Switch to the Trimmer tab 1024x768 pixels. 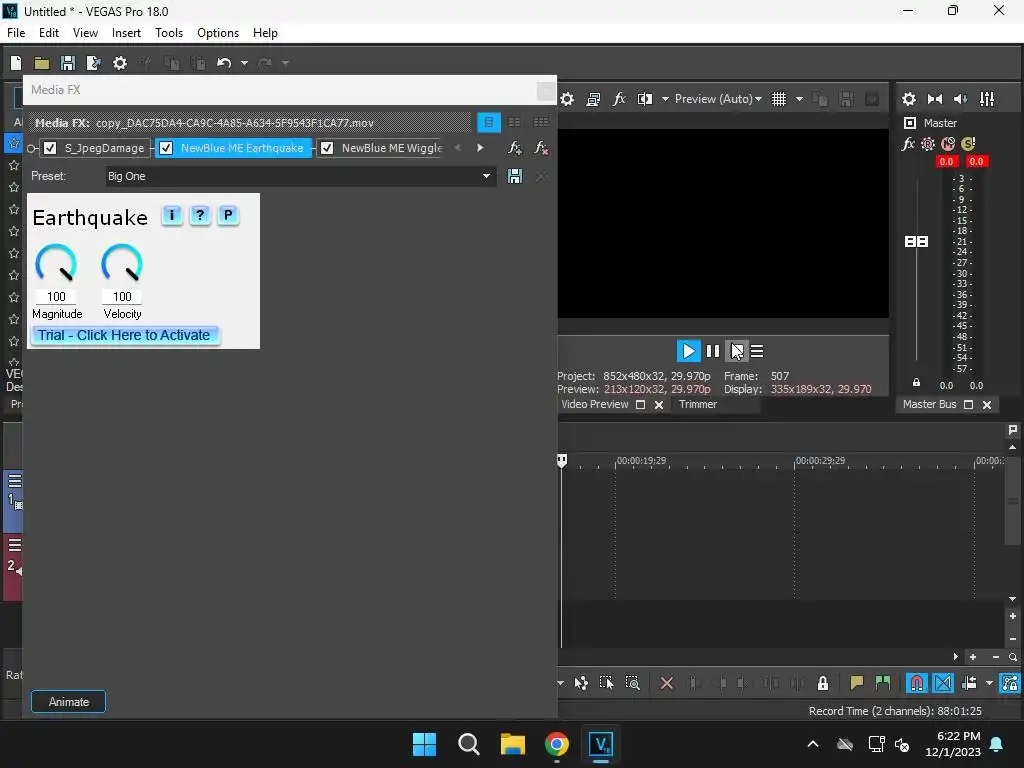[697, 404]
